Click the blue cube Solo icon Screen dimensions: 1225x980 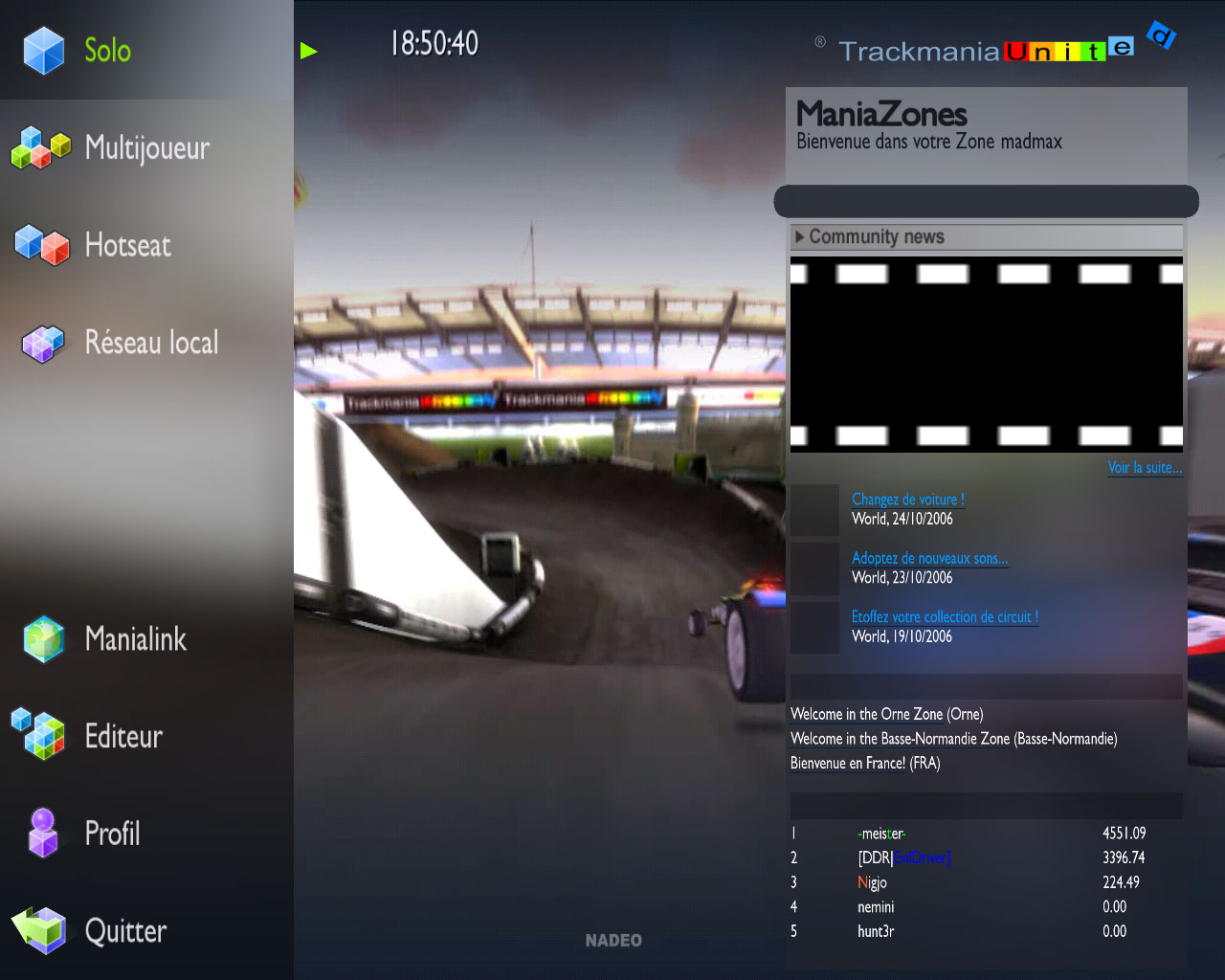pos(43,50)
